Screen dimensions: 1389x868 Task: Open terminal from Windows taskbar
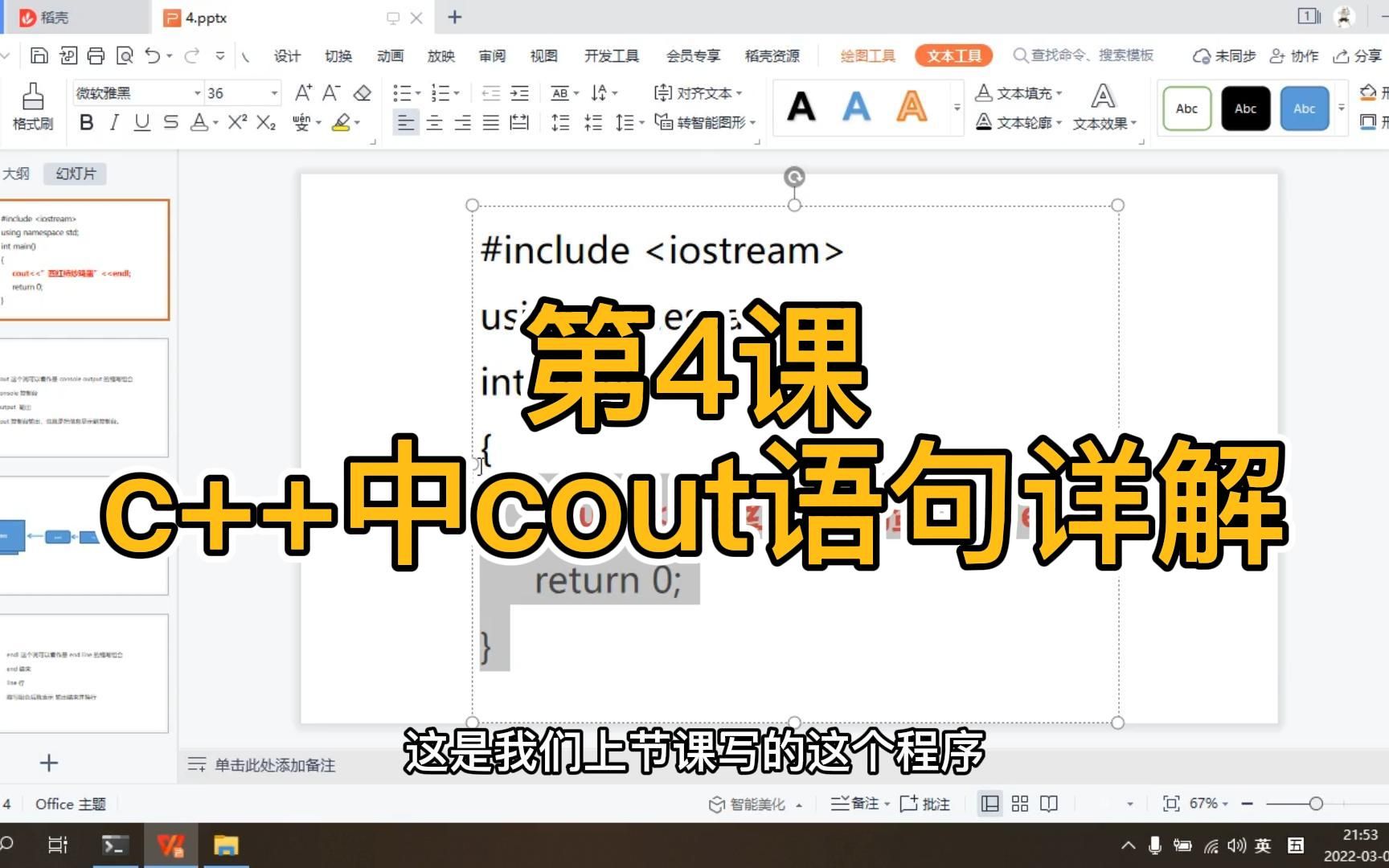[113, 845]
